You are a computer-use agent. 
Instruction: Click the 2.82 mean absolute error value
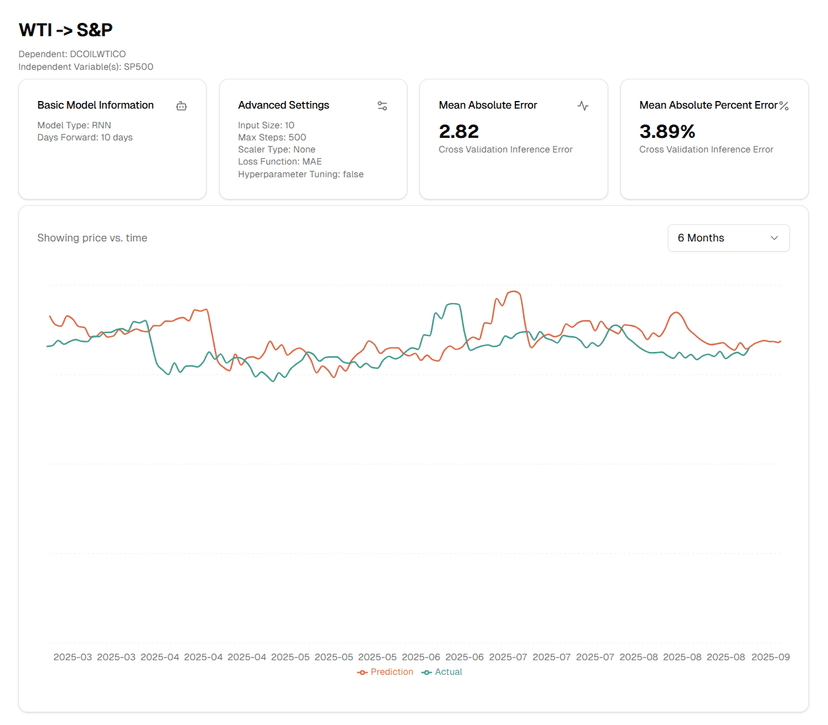[x=459, y=131]
